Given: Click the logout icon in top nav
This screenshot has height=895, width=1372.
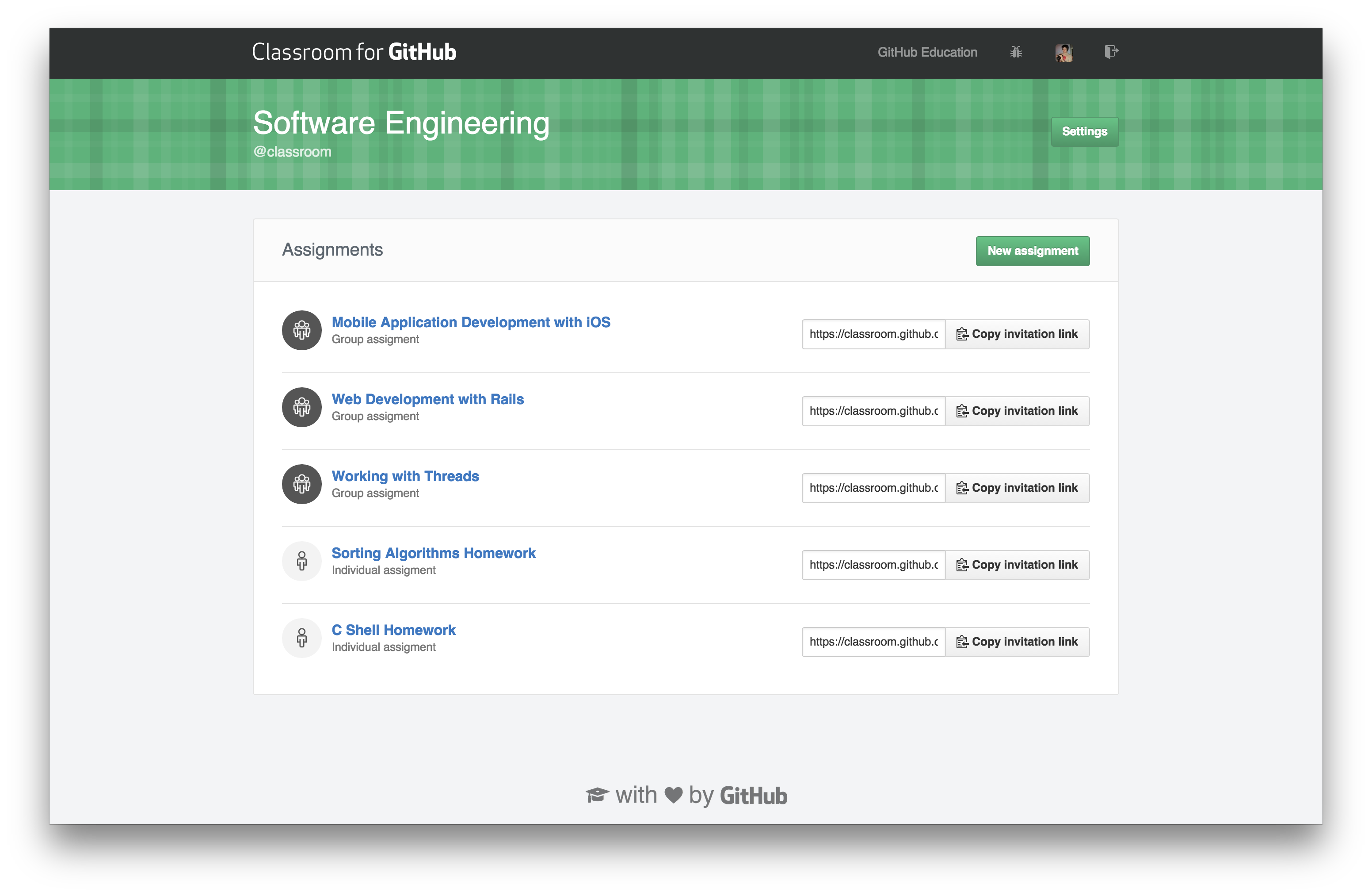Looking at the screenshot, I should pyautogui.click(x=1111, y=51).
